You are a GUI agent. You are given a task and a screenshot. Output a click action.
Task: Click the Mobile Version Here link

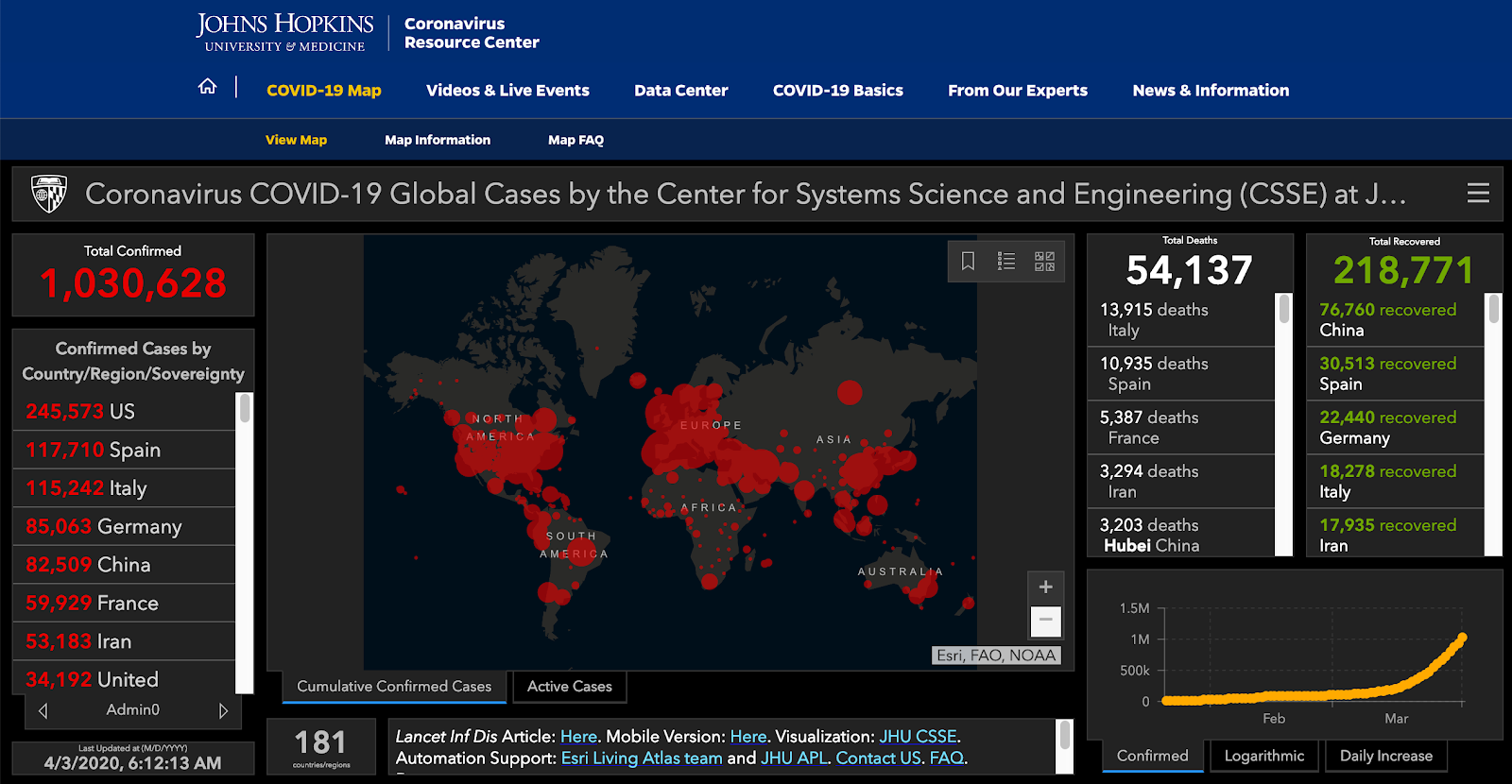(748, 737)
